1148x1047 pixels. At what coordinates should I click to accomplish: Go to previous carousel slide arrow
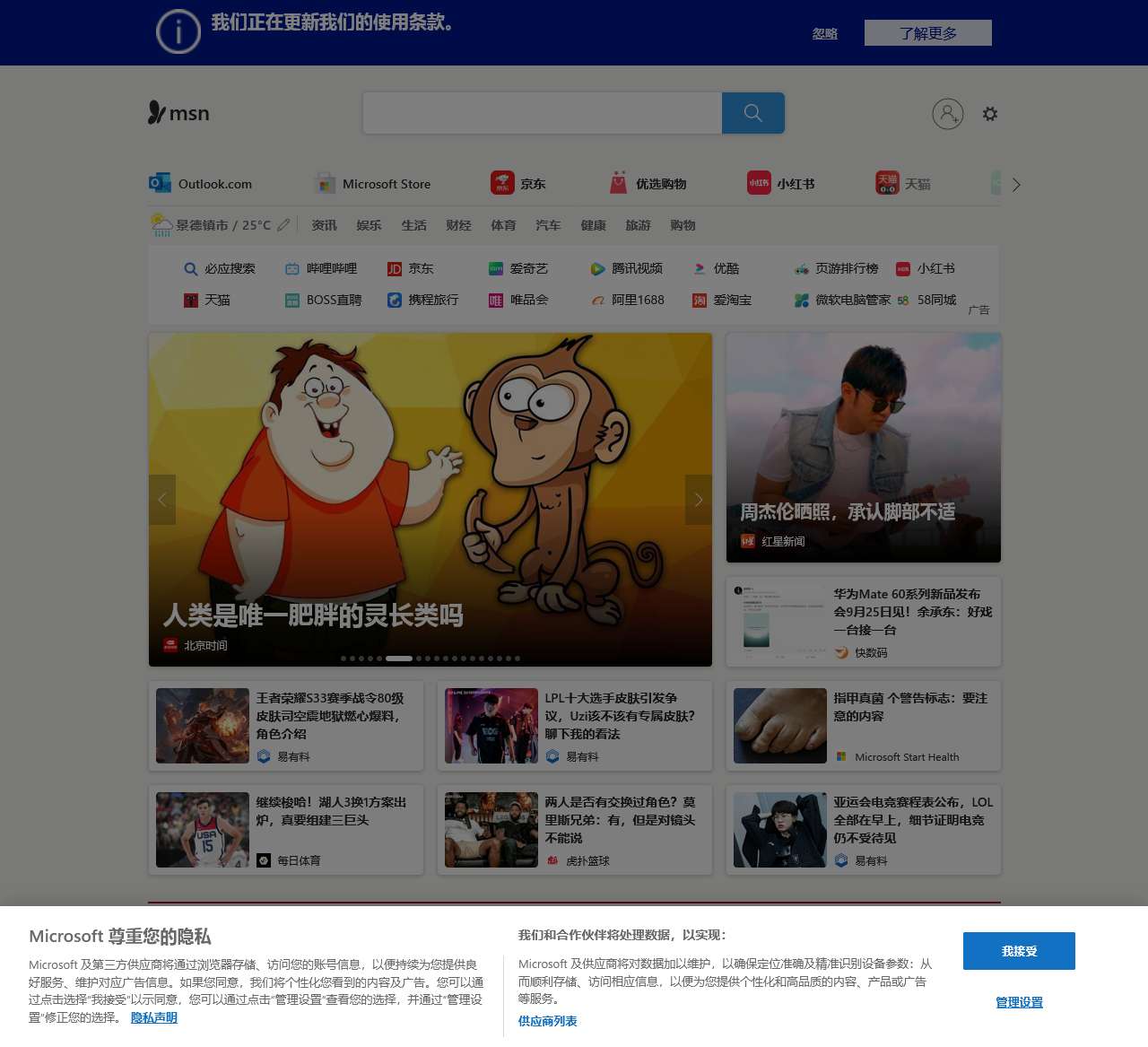pos(162,500)
